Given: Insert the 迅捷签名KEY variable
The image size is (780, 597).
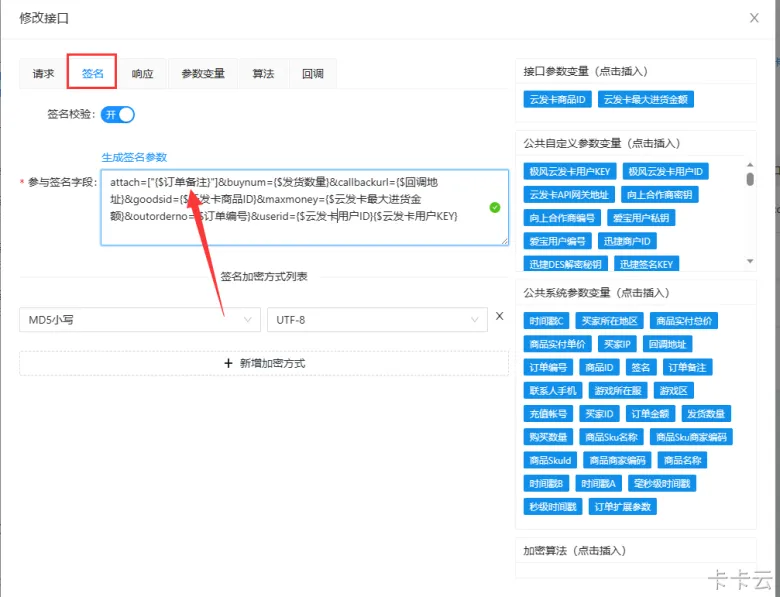Looking at the screenshot, I should 646,264.
